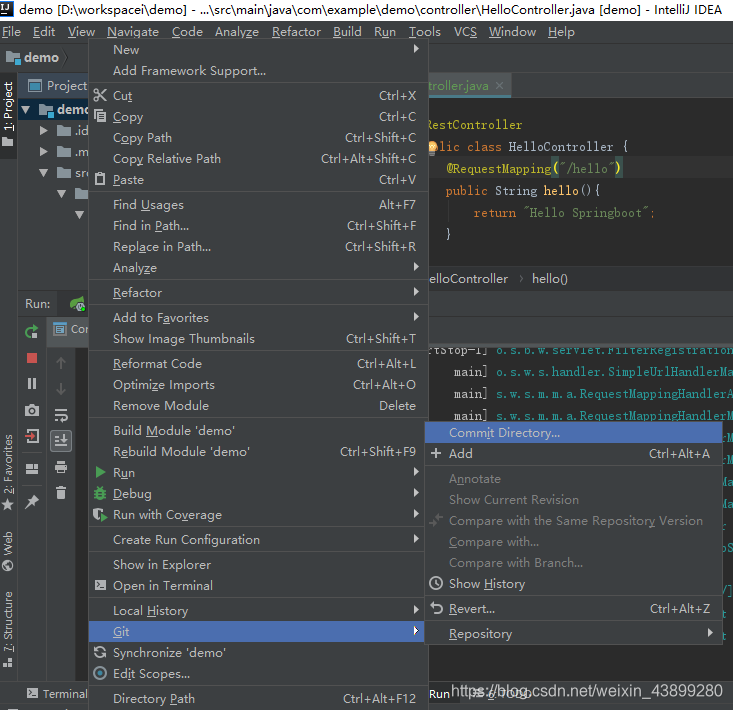Click the restore layout icon in Run toolbar
Viewport: 733px width, 710px height.
[x=32, y=469]
